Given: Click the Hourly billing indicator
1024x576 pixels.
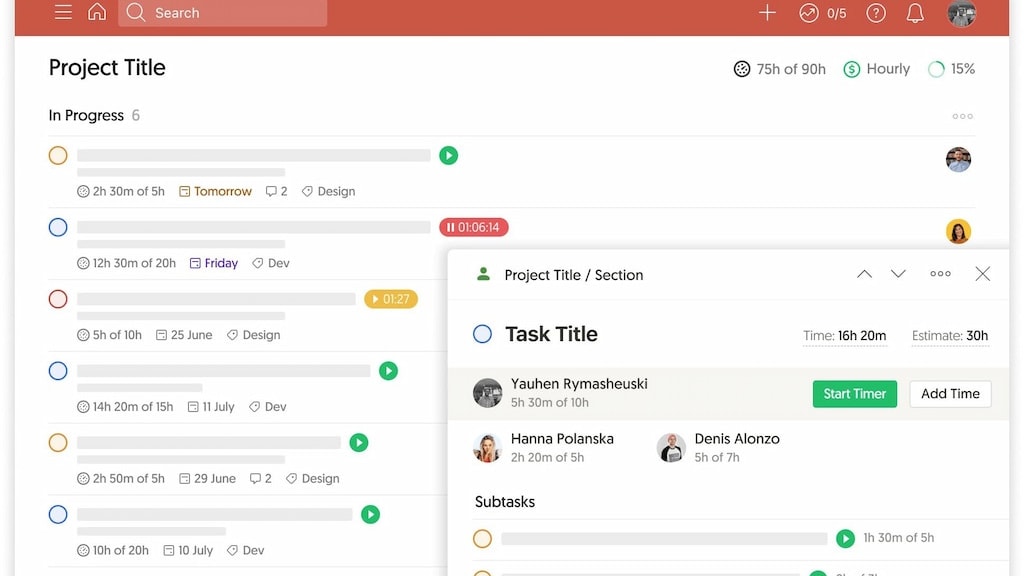Looking at the screenshot, I should (876, 69).
